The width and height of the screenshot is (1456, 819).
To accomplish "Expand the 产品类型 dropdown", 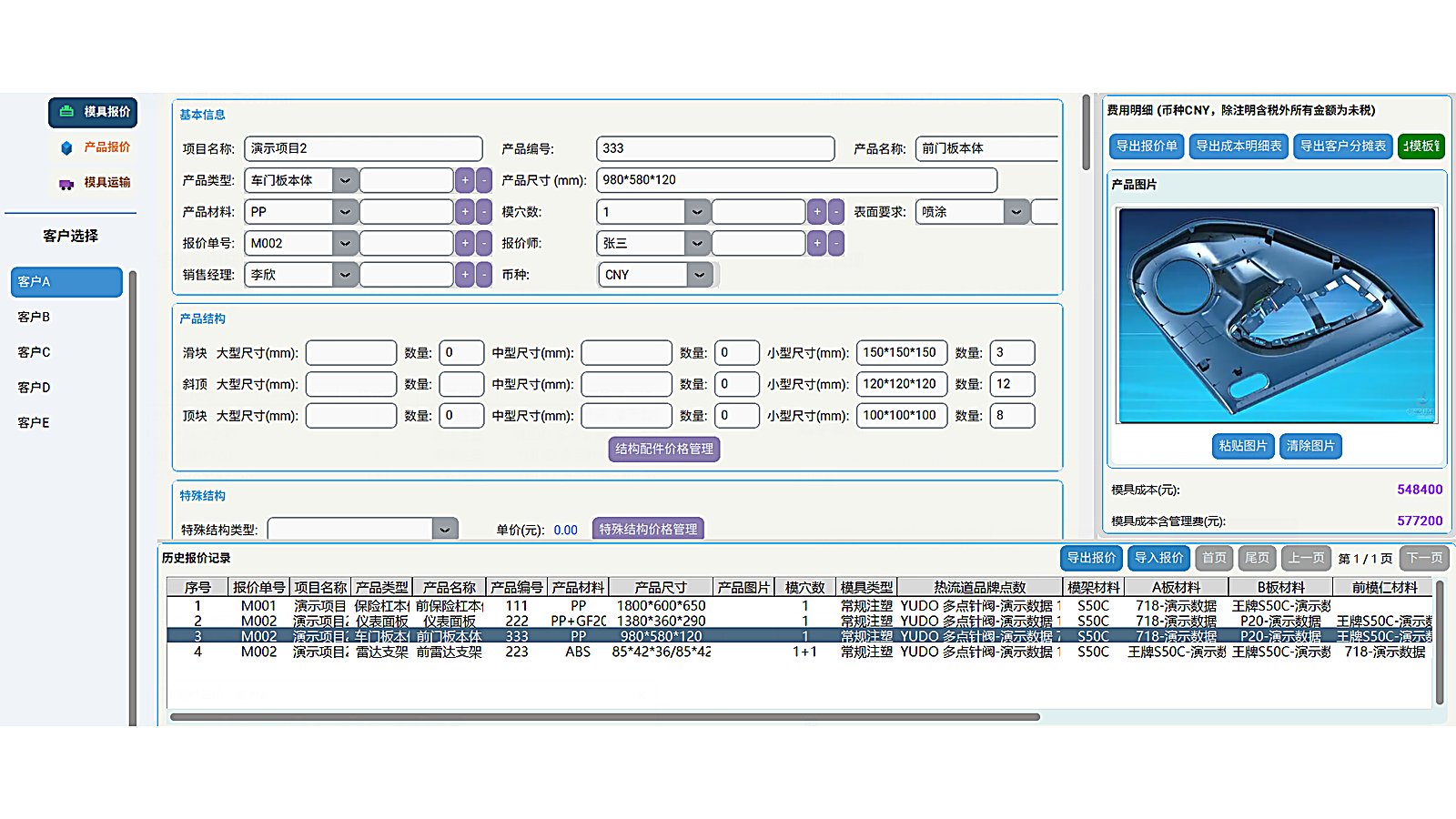I will point(345,180).
